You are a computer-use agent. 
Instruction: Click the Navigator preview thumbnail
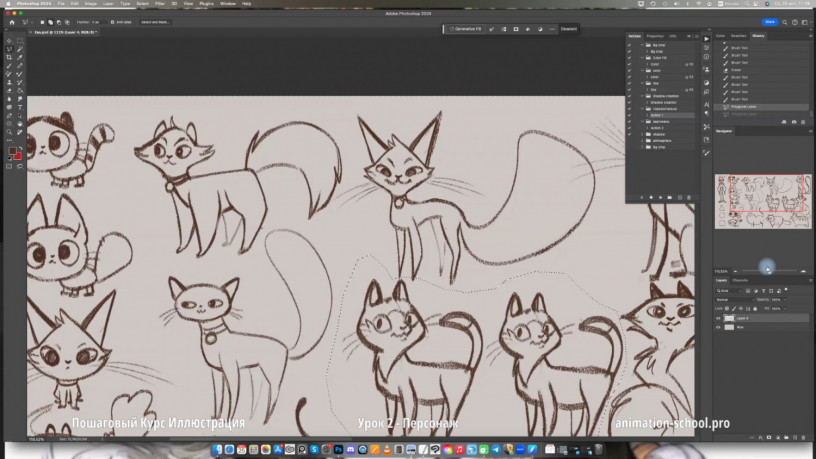coord(761,199)
